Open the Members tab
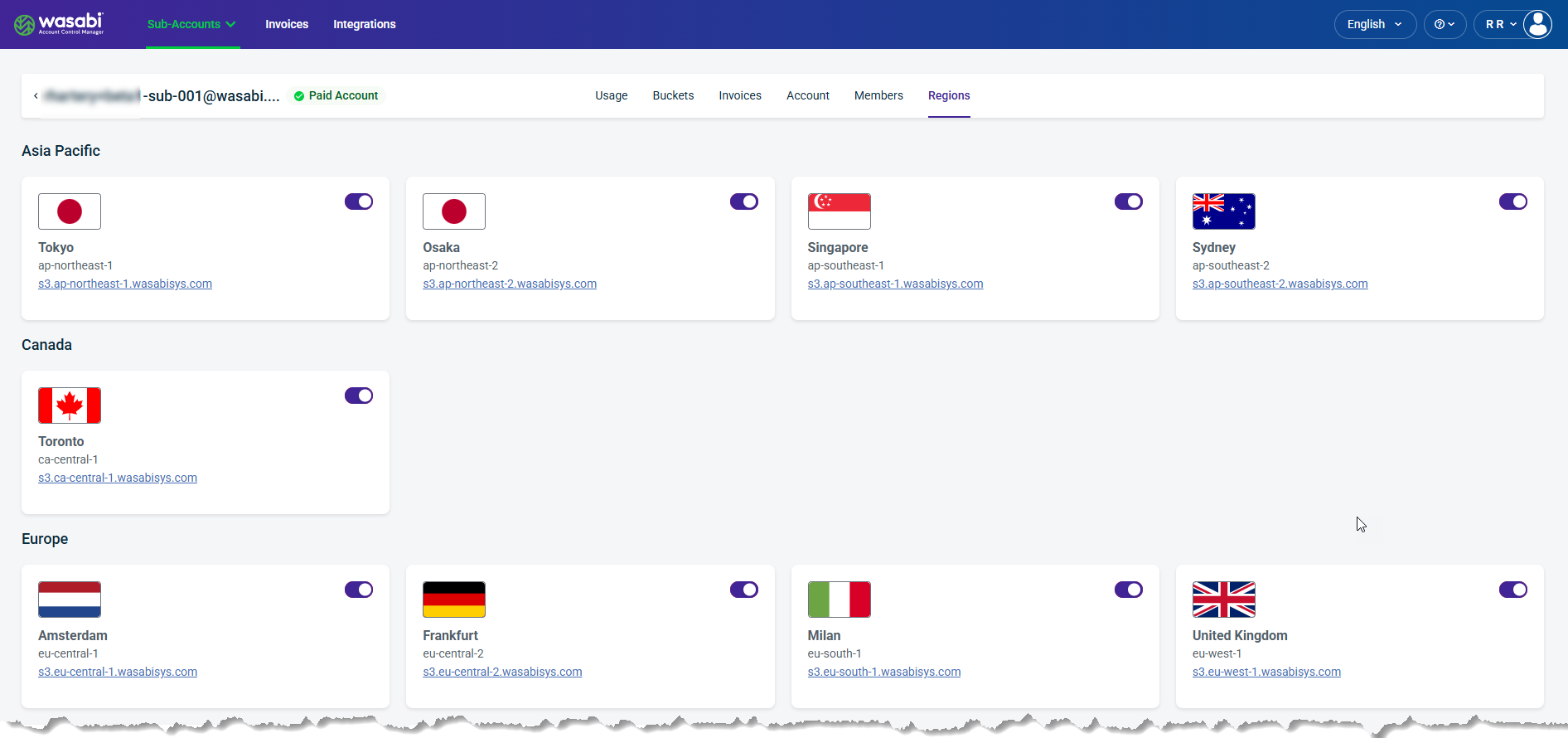Screen dimensions: 1568x738 tap(878, 95)
